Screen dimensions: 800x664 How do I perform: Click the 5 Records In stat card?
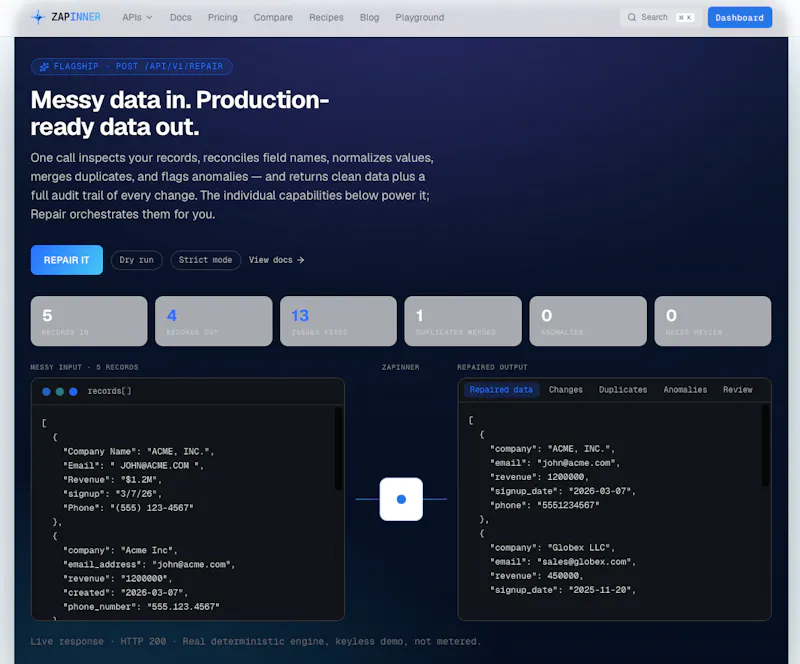89,321
